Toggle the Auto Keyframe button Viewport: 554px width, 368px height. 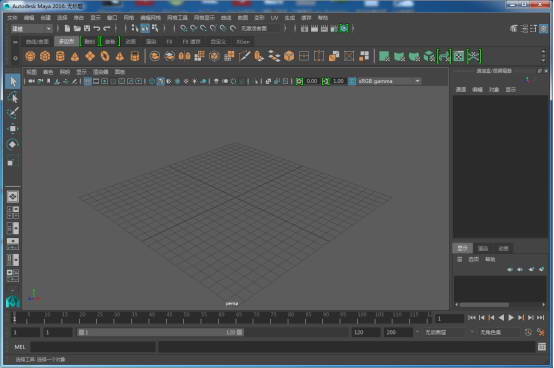528,332
